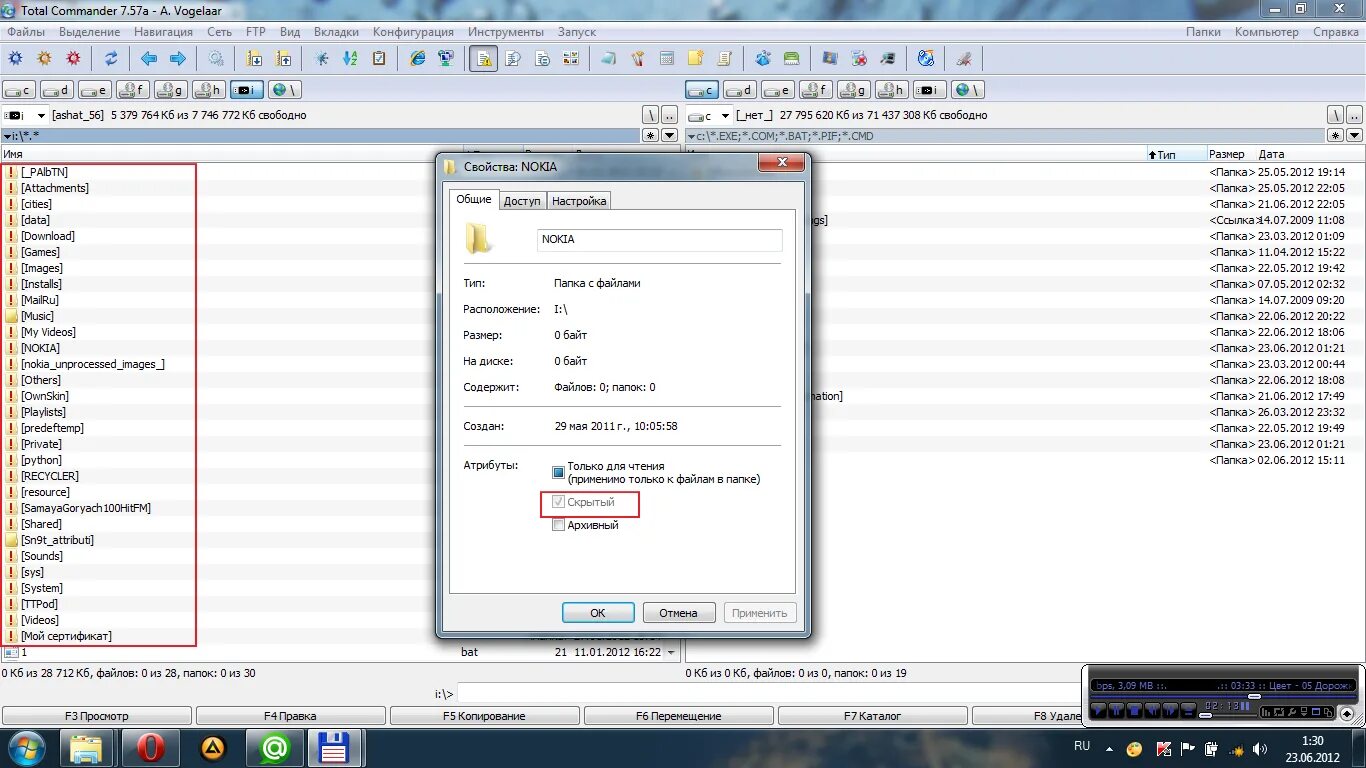Go forward with the blue right arrow

(x=178, y=59)
